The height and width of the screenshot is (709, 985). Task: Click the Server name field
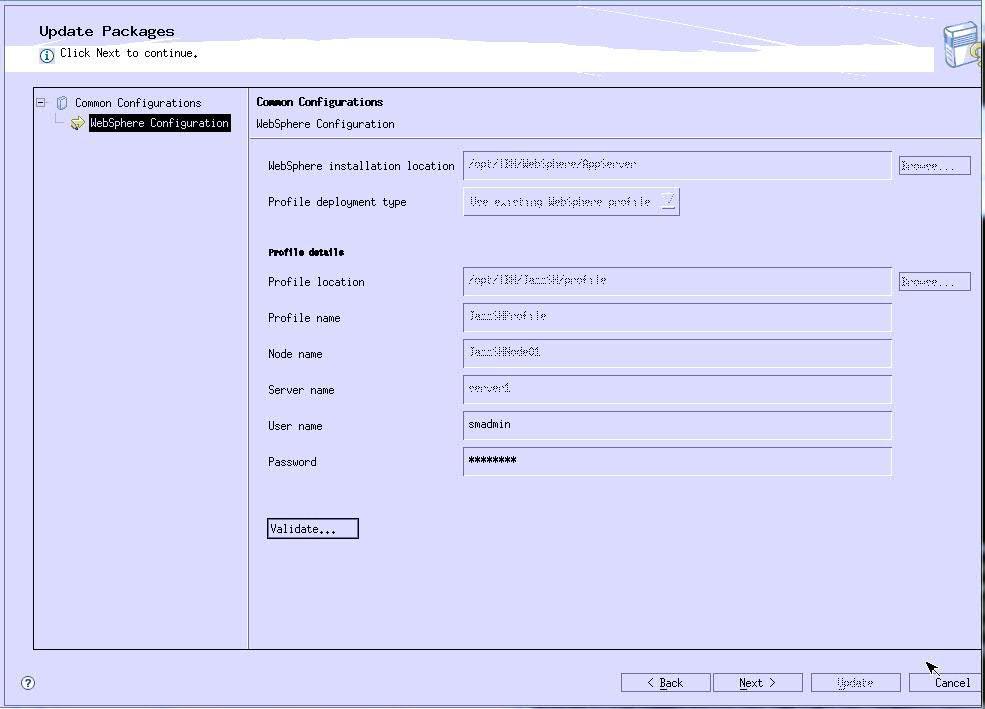click(677, 389)
